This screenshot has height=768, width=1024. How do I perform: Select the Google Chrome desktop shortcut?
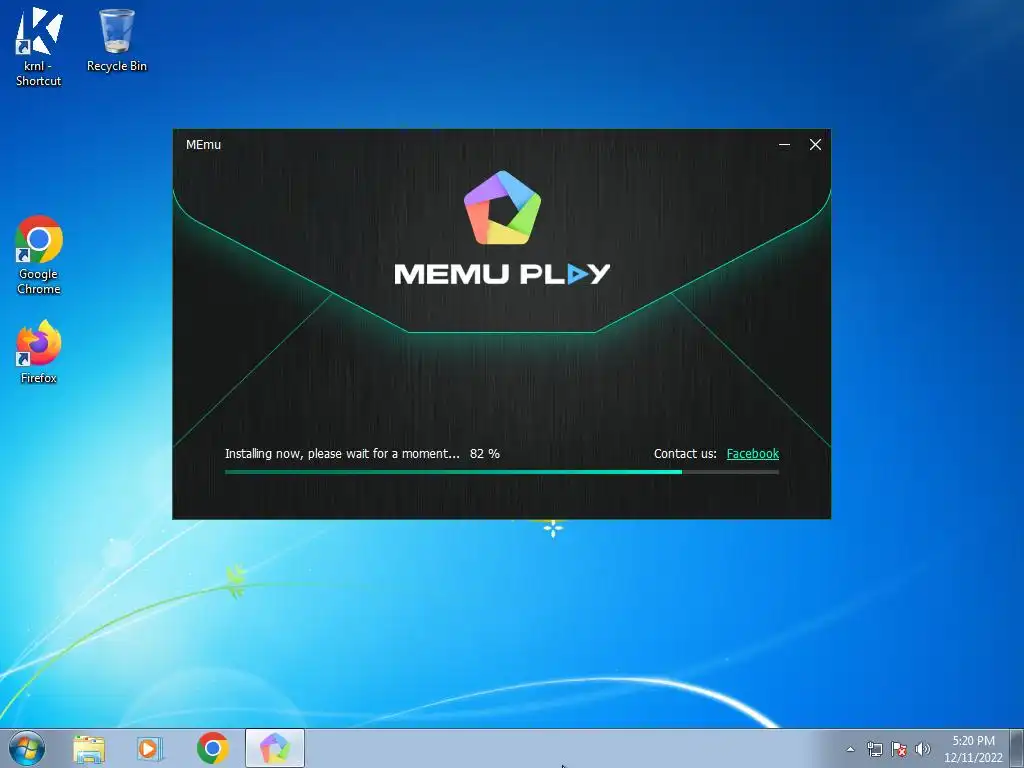[x=39, y=255]
